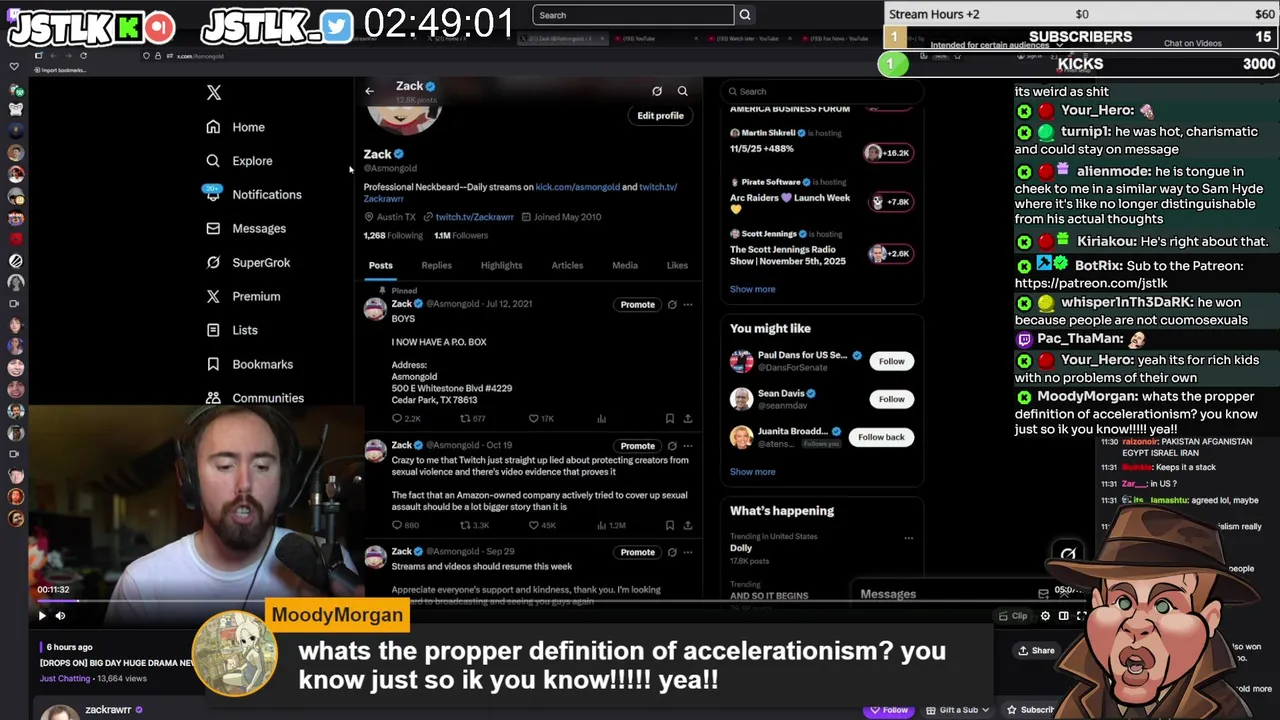Promote the Sep 29 post

click(637, 552)
